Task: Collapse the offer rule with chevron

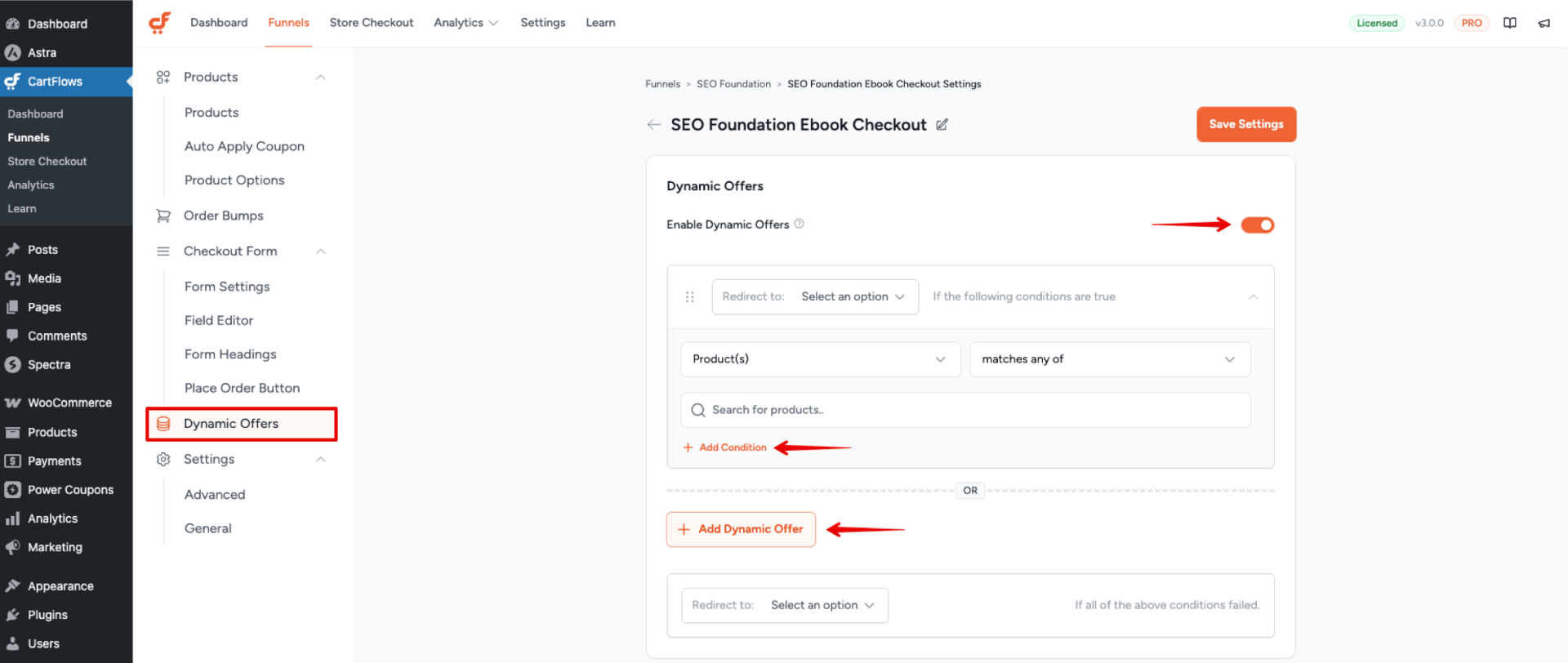Action: click(1254, 297)
